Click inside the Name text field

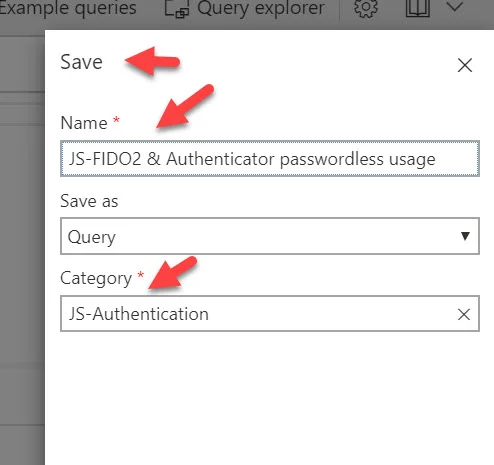pyautogui.click(x=270, y=158)
